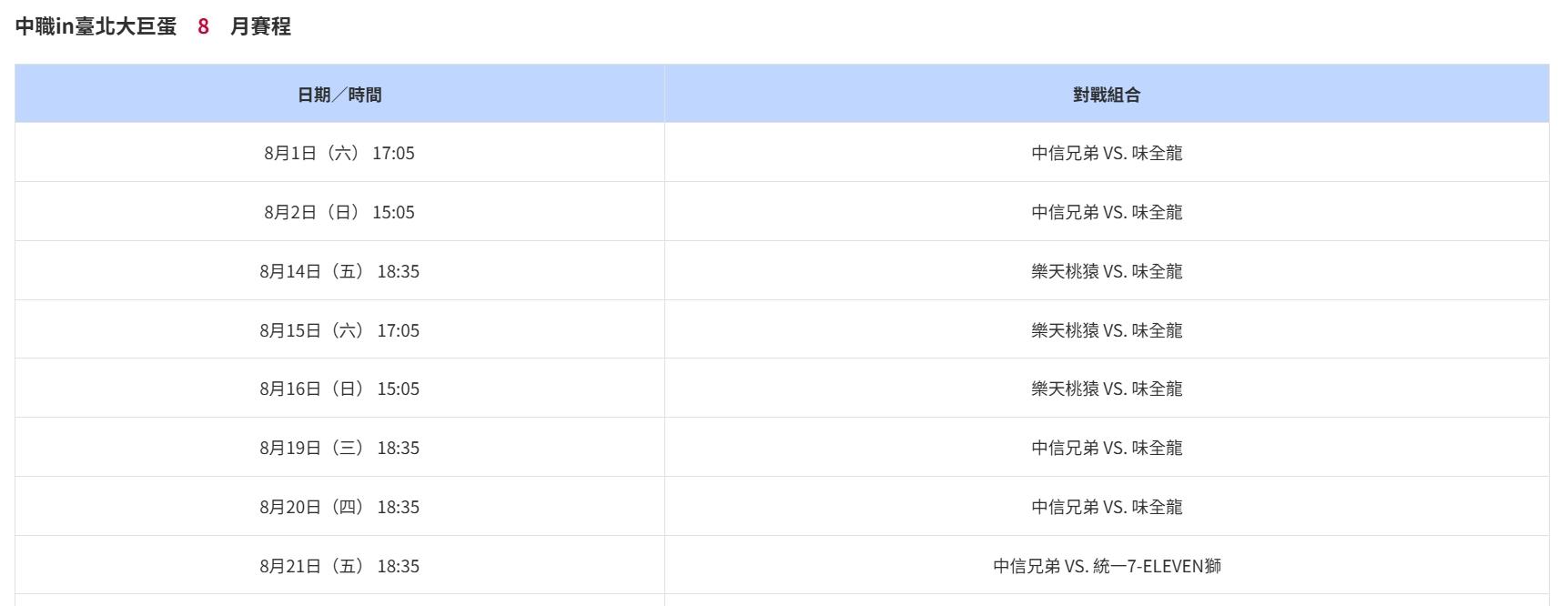Viewport: 1568px width, 606px height.
Task: Click the red 8 month number in title
Action: pyautogui.click(x=203, y=26)
